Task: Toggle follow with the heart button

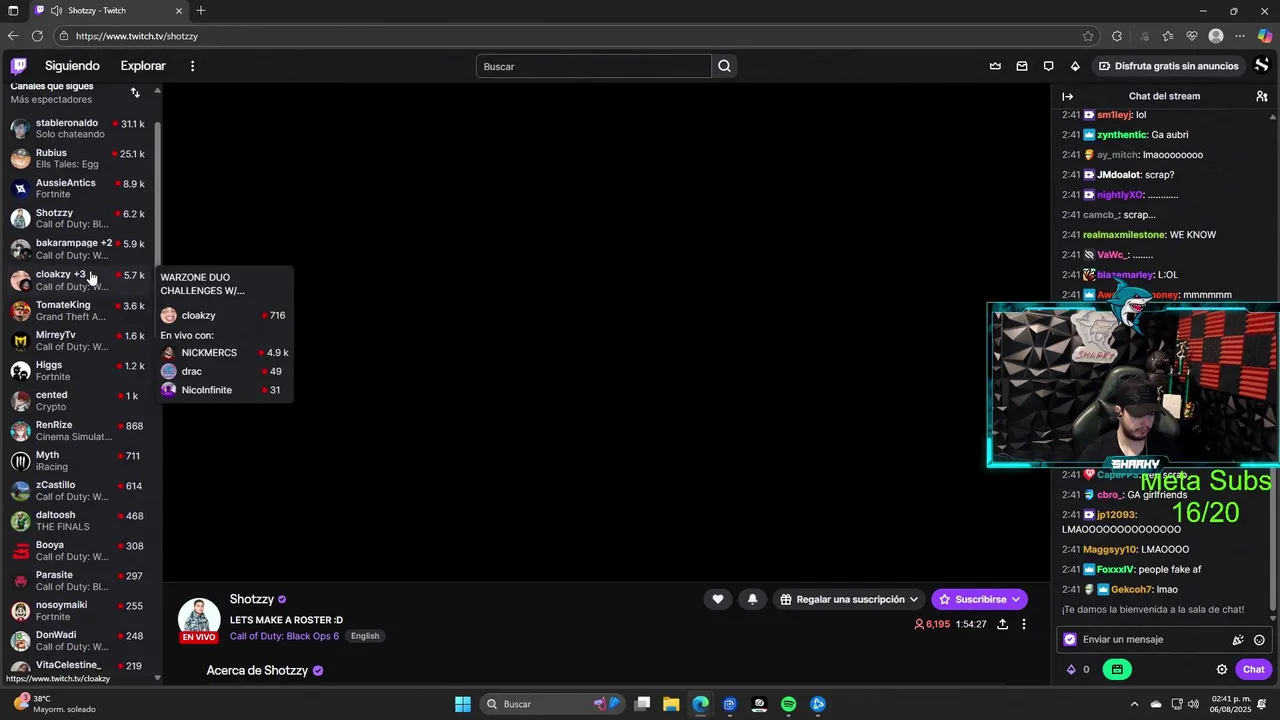Action: [x=717, y=599]
